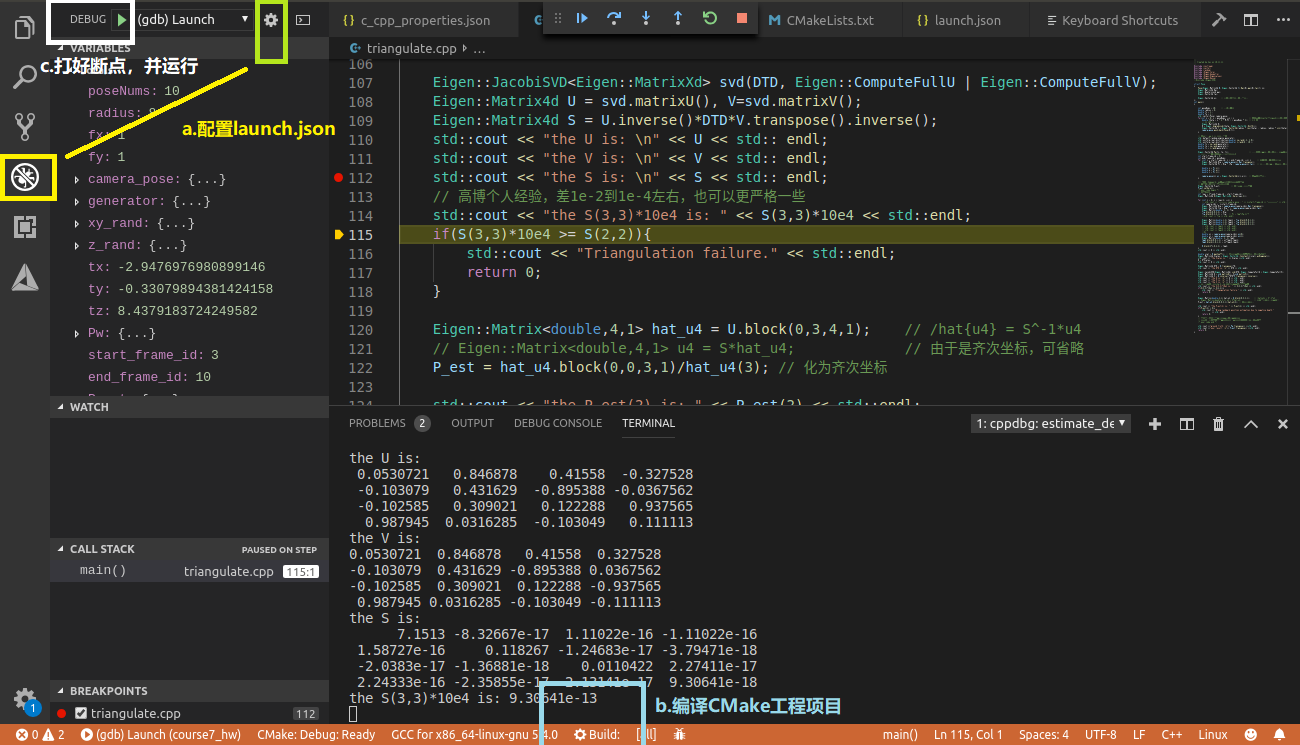
Task: Open the Source Control sidebar icon
Action: (25, 126)
